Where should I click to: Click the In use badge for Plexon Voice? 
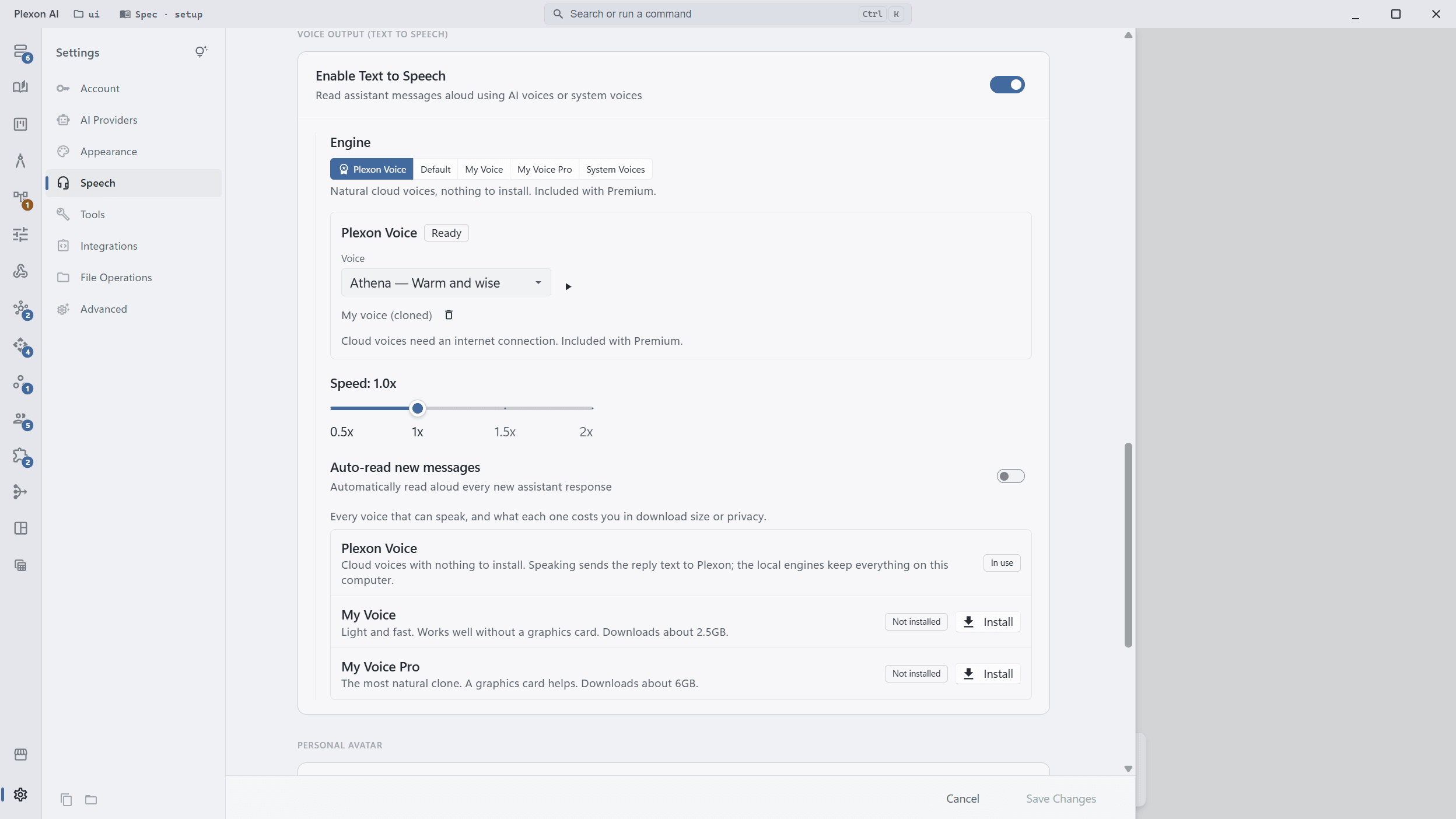[1002, 563]
